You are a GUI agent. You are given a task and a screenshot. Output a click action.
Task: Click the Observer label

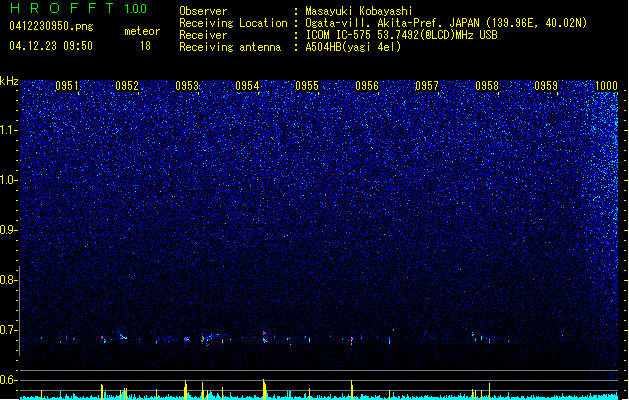(203, 11)
